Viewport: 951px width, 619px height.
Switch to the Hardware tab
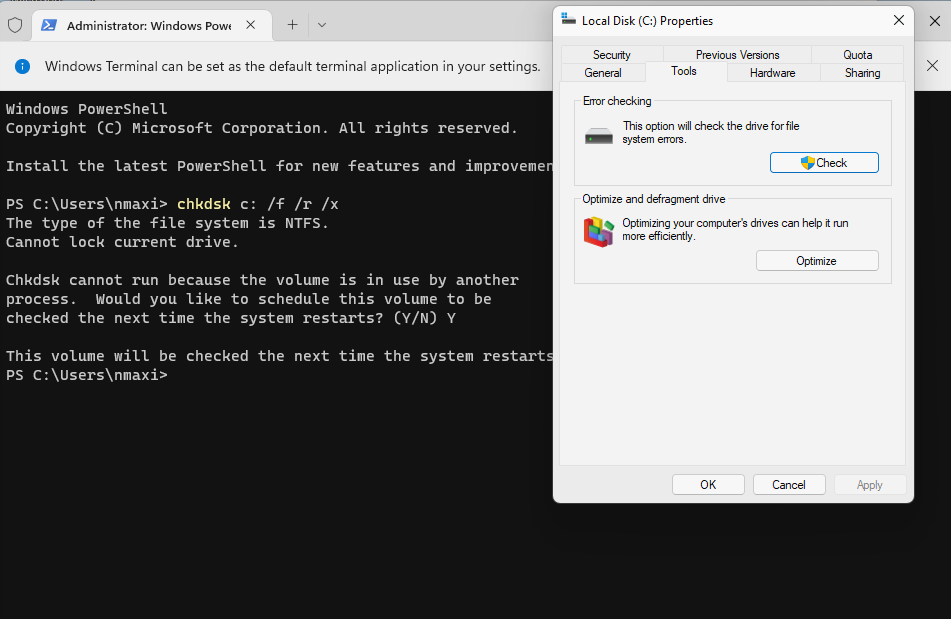(772, 73)
